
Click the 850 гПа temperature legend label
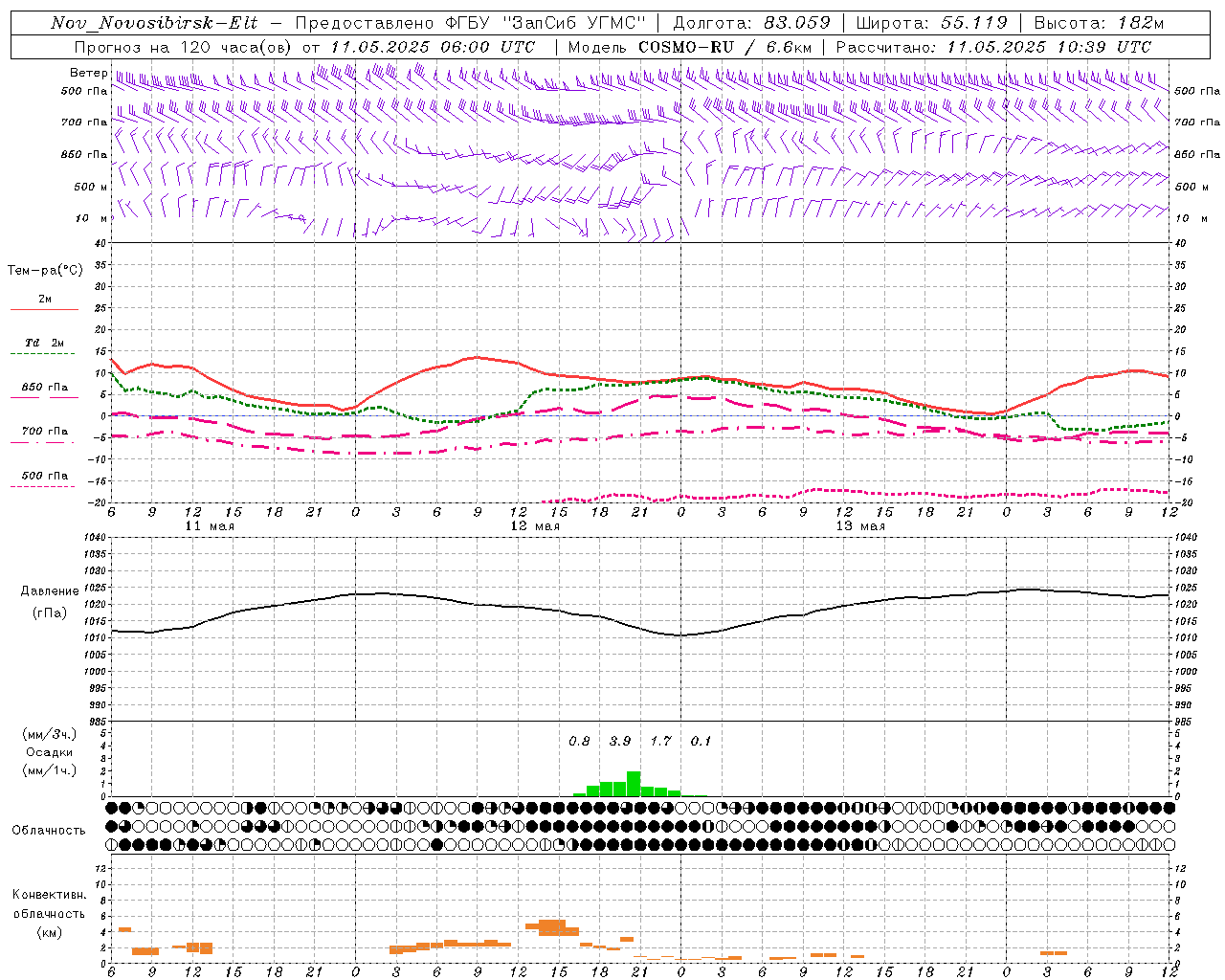point(45,388)
